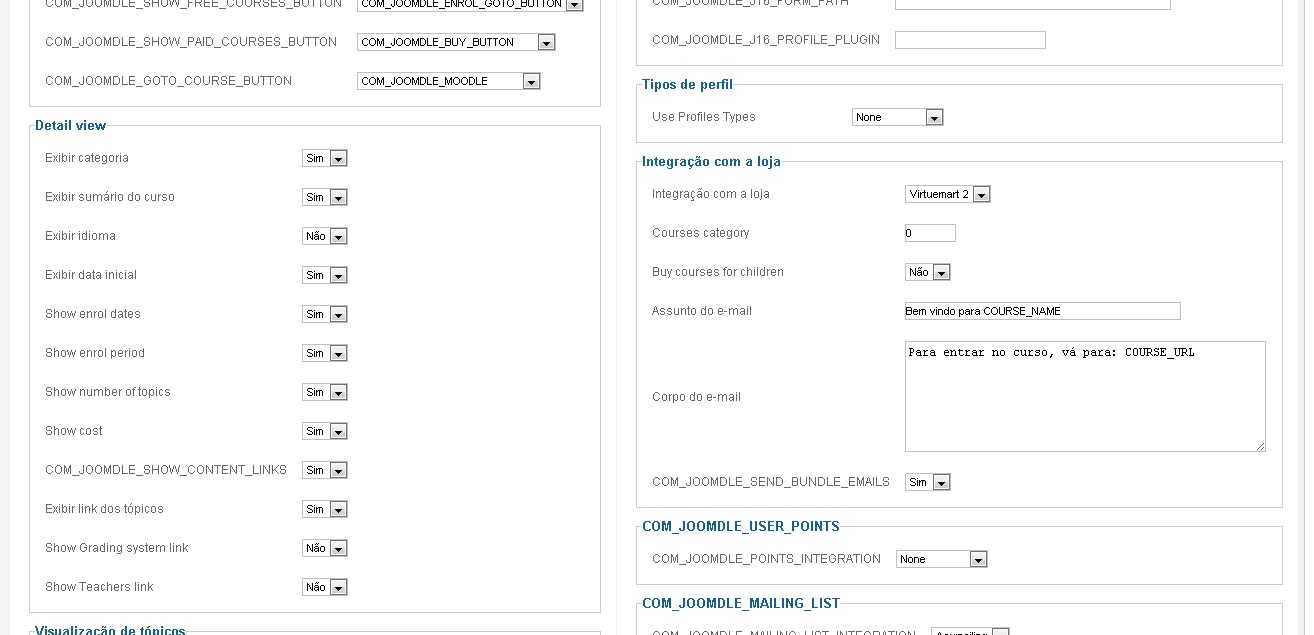Select the Integração com a loja Virtuemart dropdown
The image size is (1314, 635).
[x=947, y=194]
